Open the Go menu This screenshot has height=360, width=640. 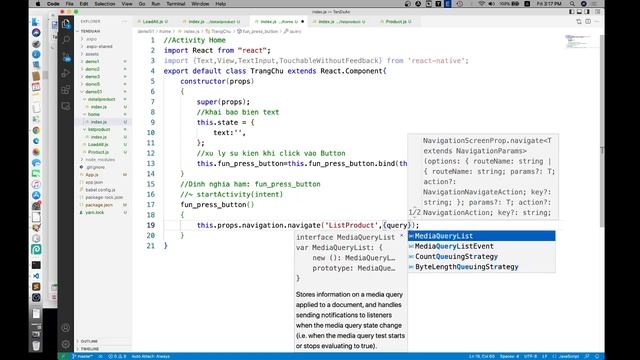pos(142,4)
